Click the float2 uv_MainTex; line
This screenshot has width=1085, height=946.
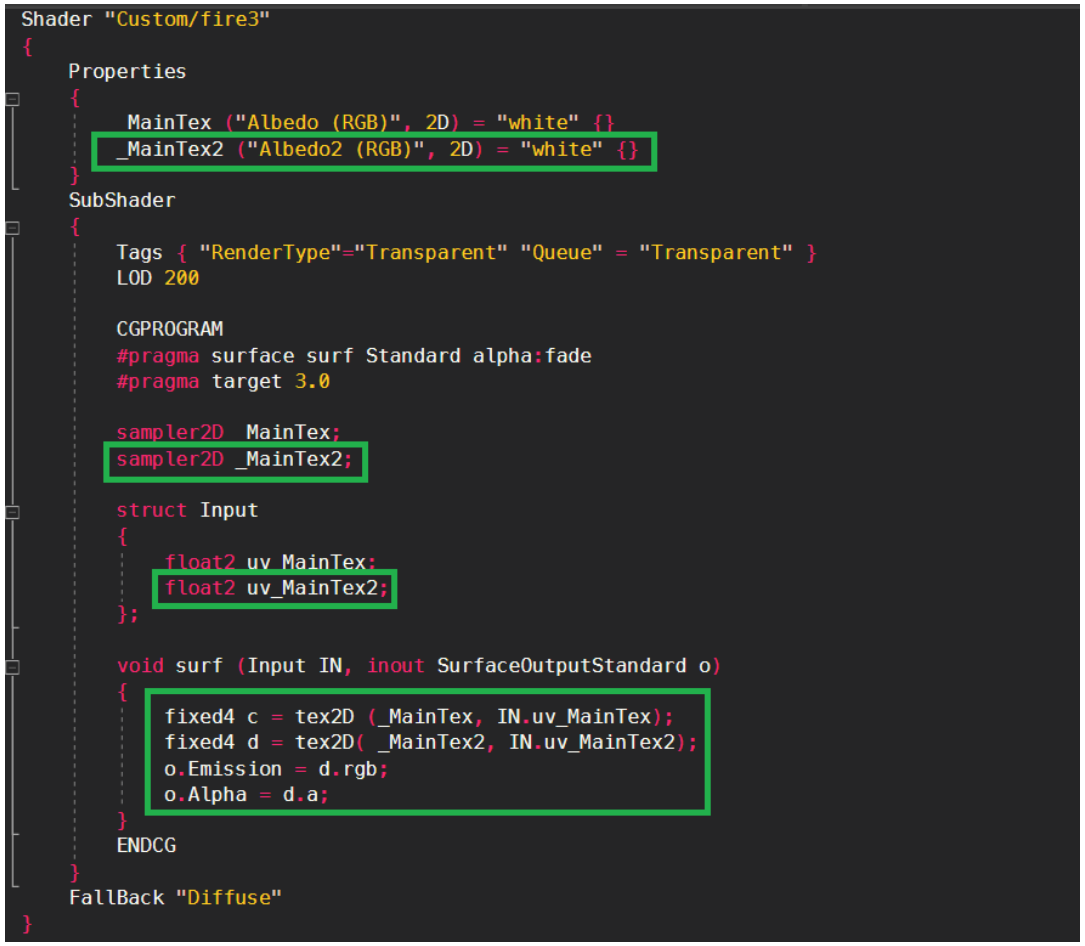coord(270,561)
